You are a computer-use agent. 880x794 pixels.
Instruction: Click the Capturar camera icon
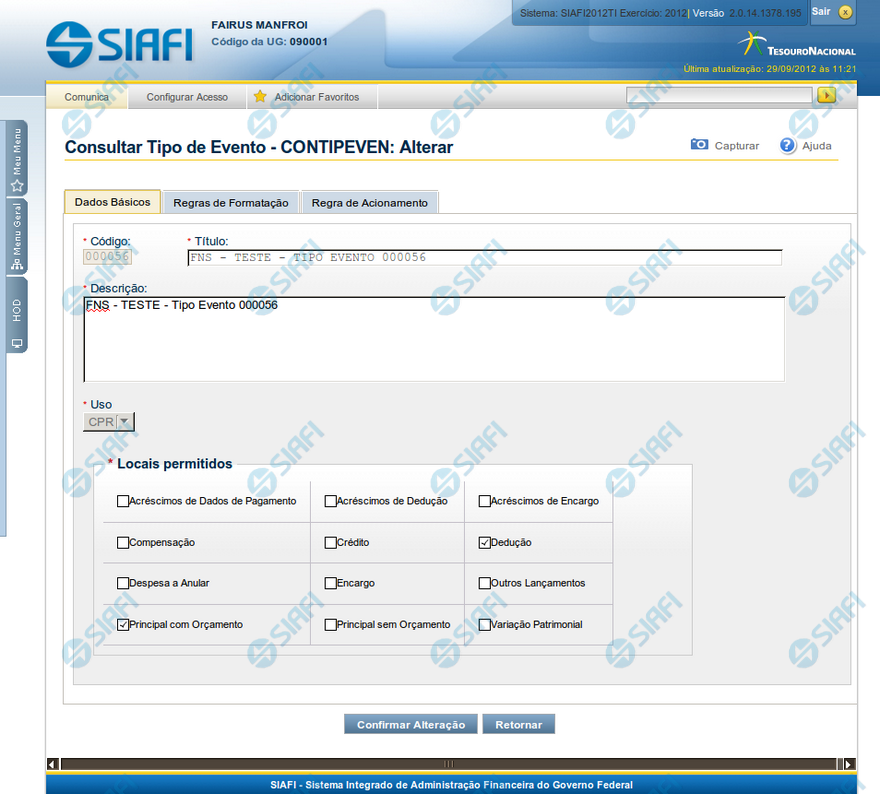pos(700,145)
